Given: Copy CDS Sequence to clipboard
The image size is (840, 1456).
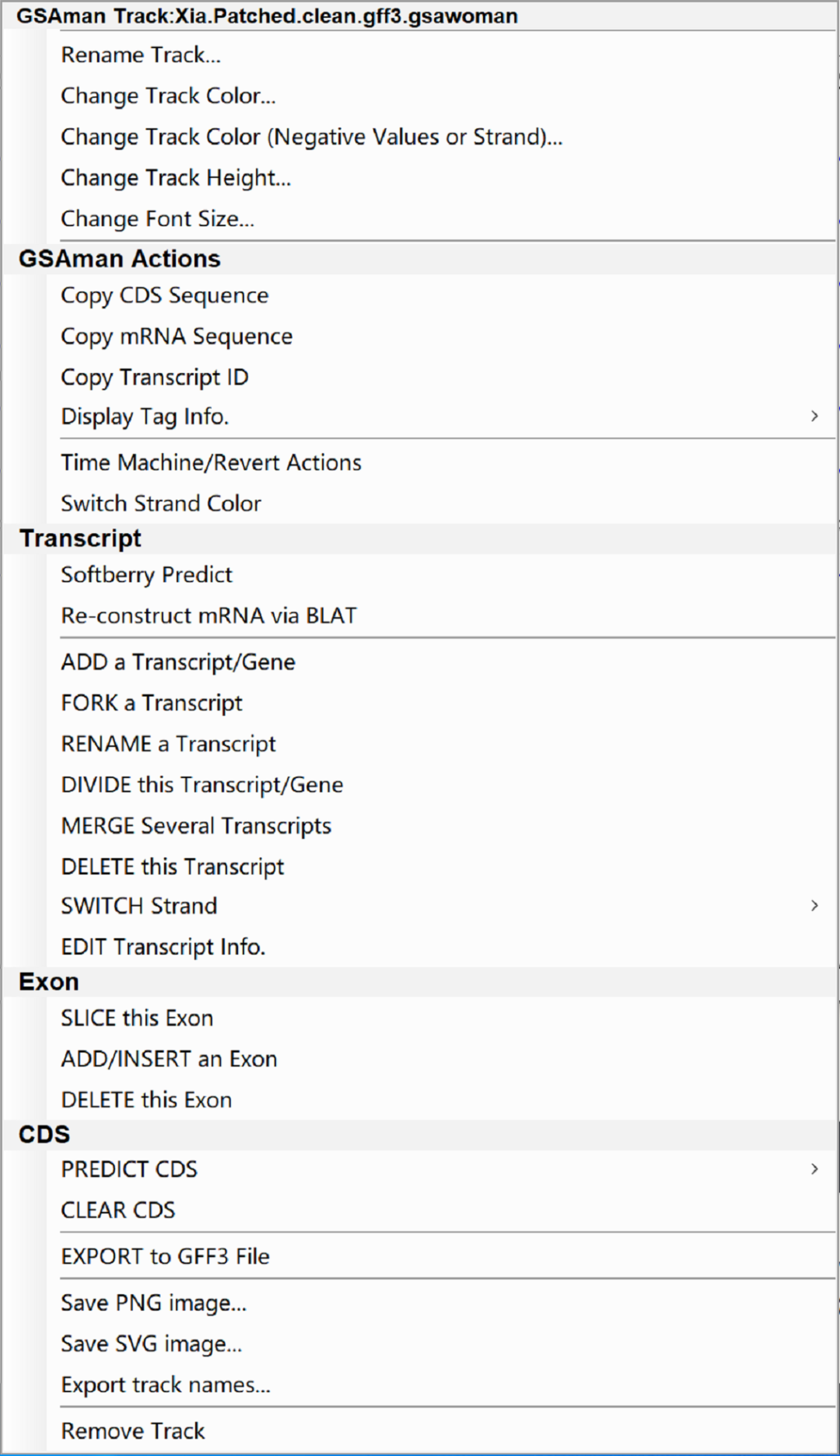Looking at the screenshot, I should 165,296.
